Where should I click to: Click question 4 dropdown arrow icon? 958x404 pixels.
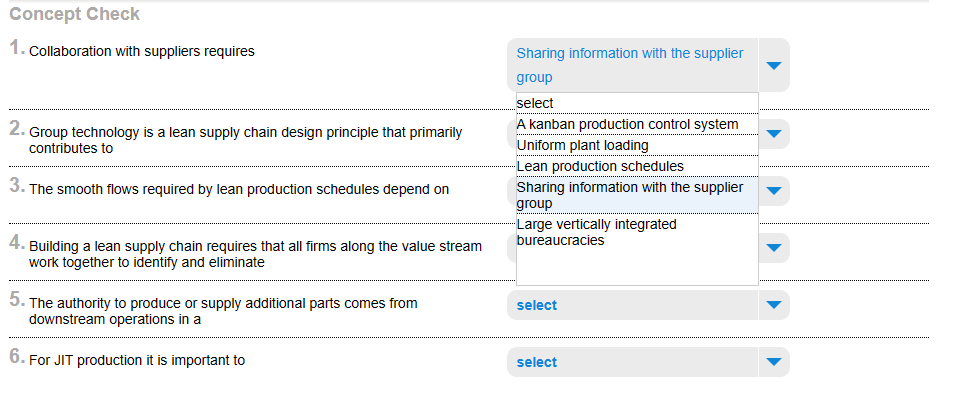click(774, 247)
